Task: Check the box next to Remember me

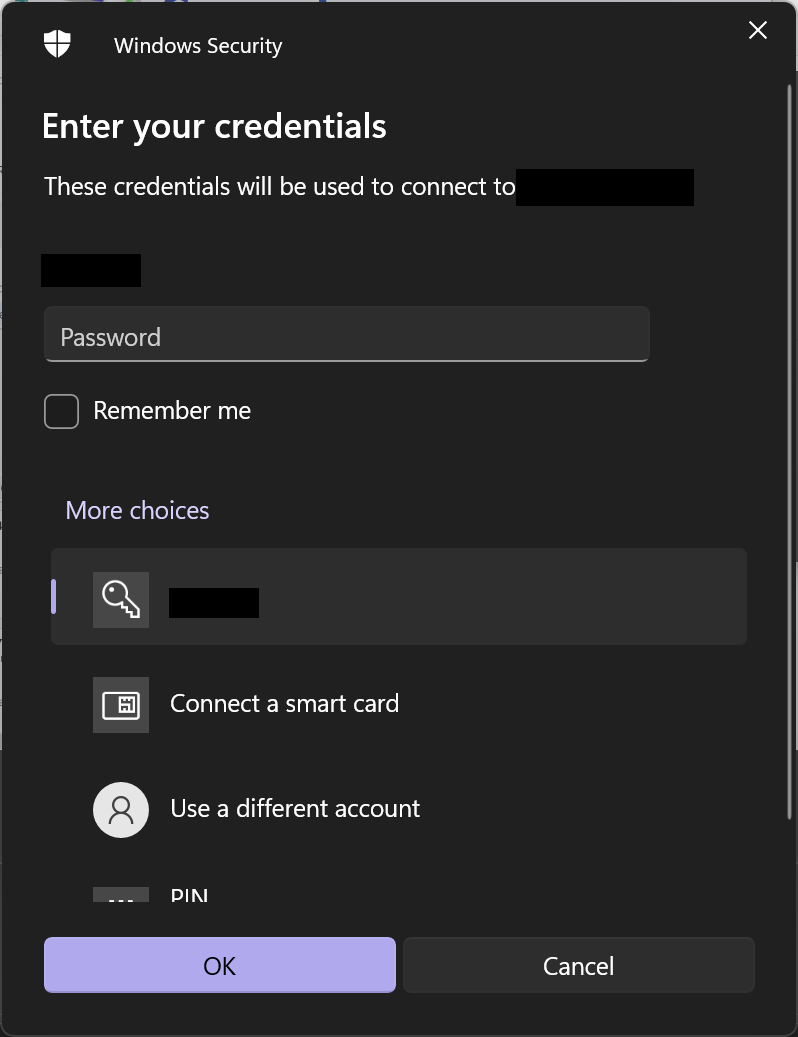Action: (x=61, y=410)
